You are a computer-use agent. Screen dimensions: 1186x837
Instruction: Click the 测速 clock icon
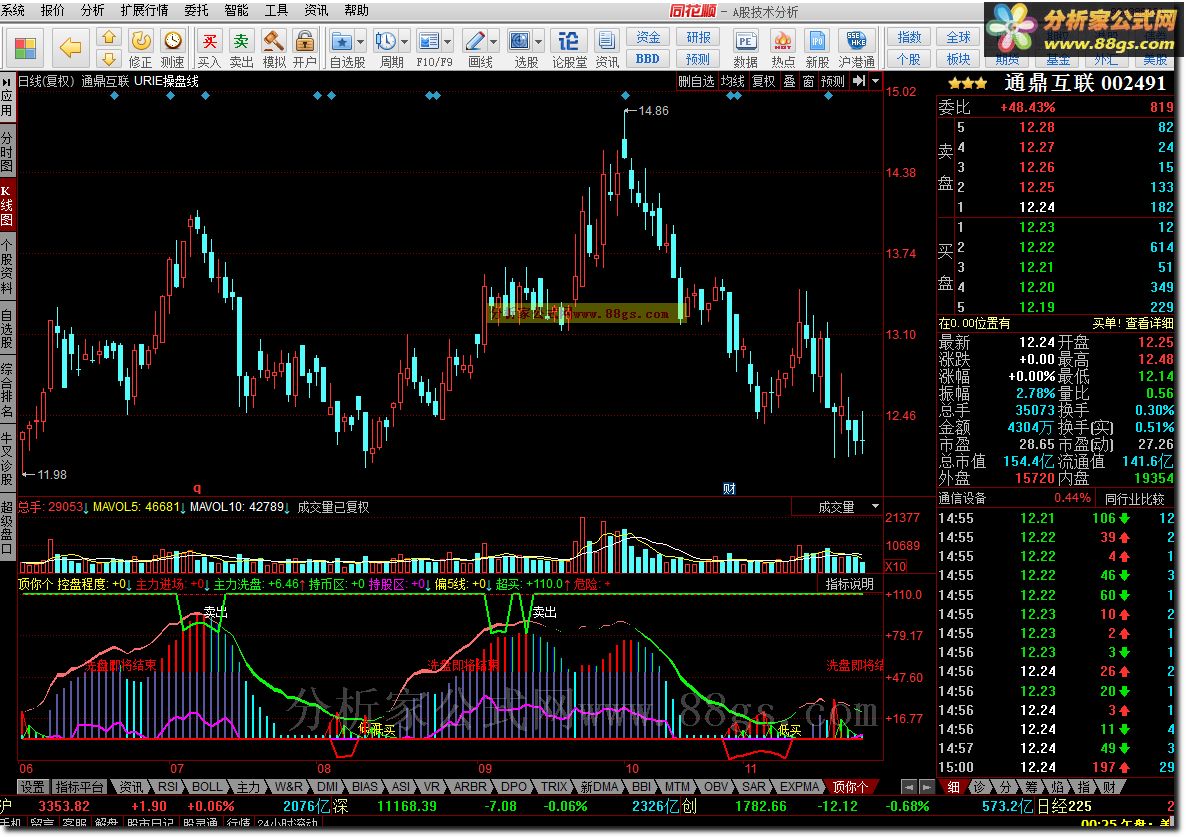tap(172, 41)
